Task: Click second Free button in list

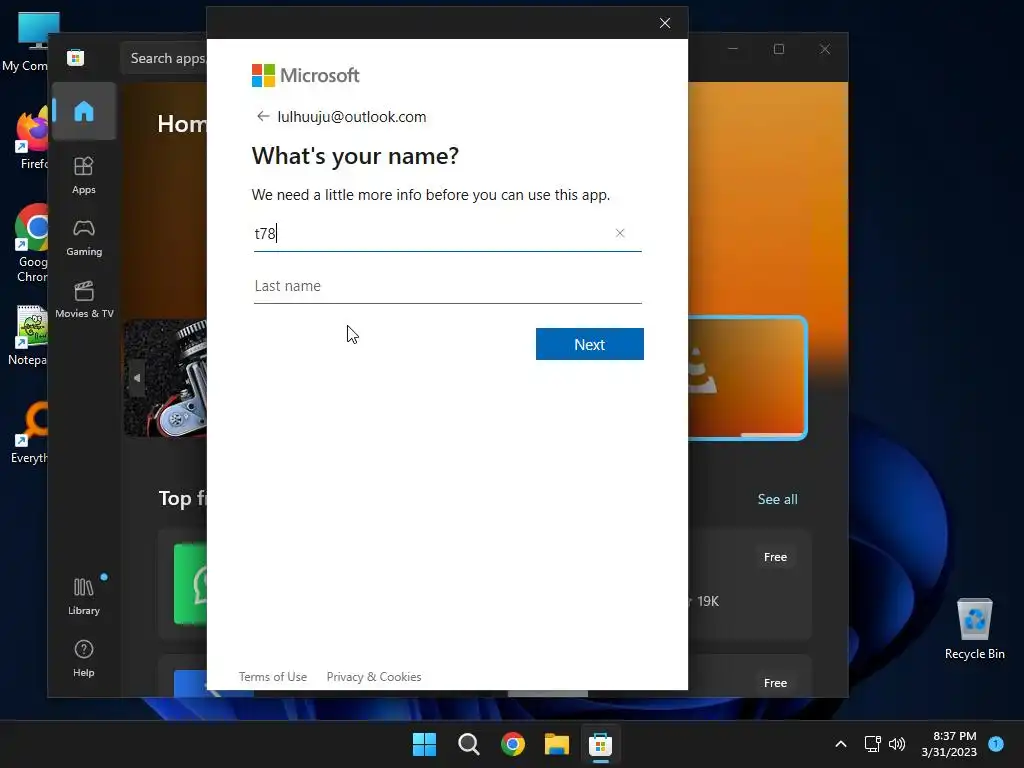Action: pyautogui.click(x=775, y=682)
